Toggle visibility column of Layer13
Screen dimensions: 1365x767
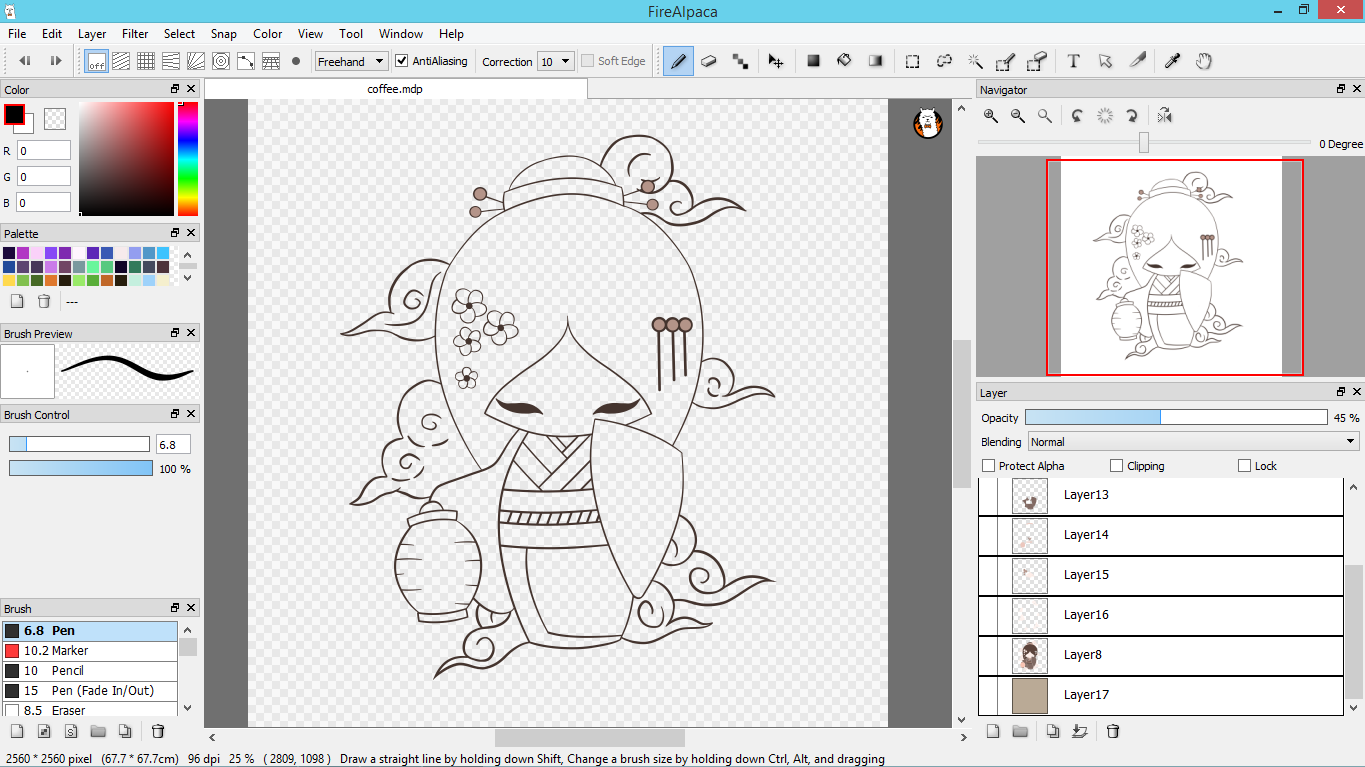coord(989,495)
